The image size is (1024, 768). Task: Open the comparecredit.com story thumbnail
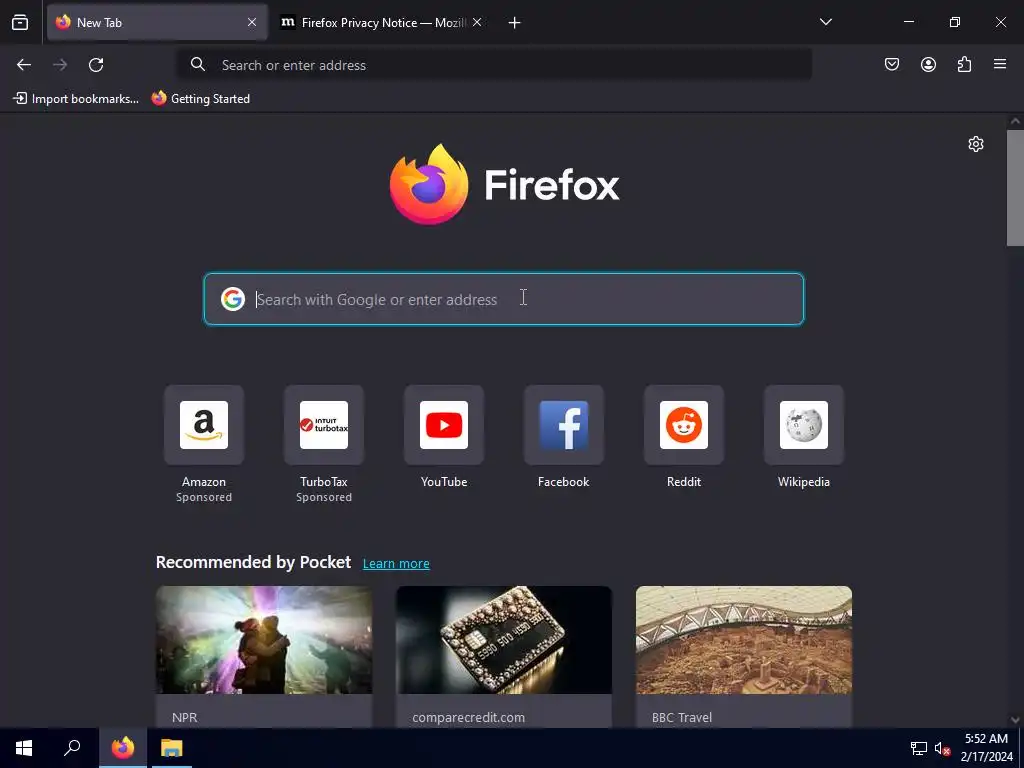click(x=504, y=640)
